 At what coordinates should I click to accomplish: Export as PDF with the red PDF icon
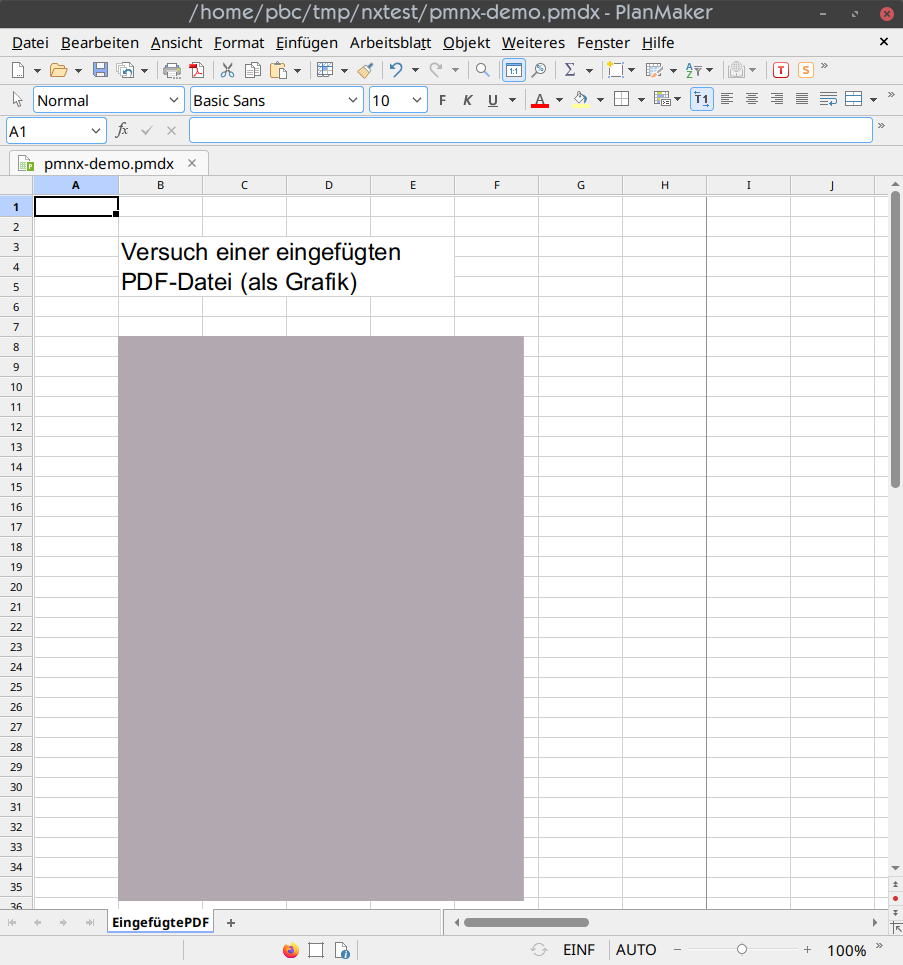(197, 70)
